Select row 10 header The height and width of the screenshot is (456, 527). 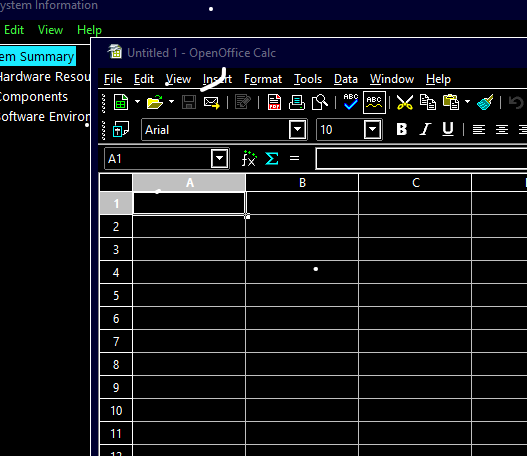click(x=116, y=410)
